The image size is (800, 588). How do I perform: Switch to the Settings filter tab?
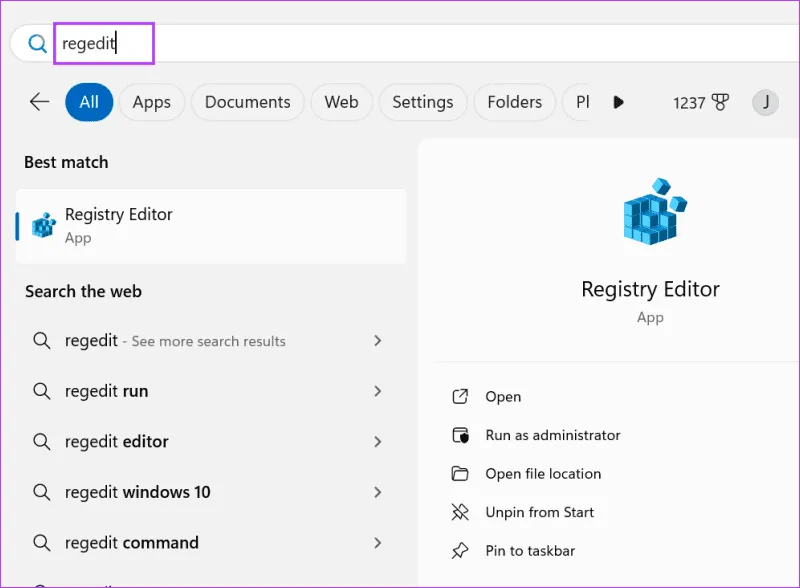(x=422, y=102)
